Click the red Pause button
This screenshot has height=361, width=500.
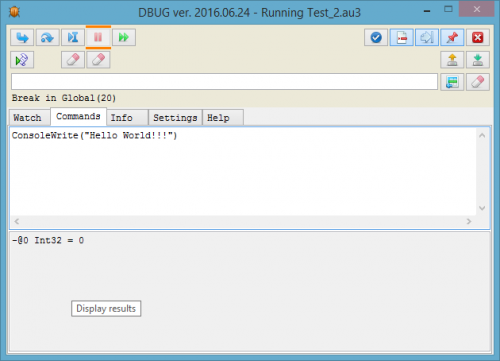click(98, 37)
